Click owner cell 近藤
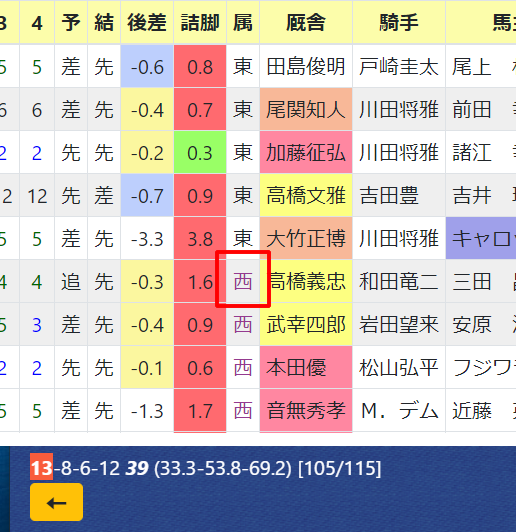The width and height of the screenshot is (516, 532). 481,411
